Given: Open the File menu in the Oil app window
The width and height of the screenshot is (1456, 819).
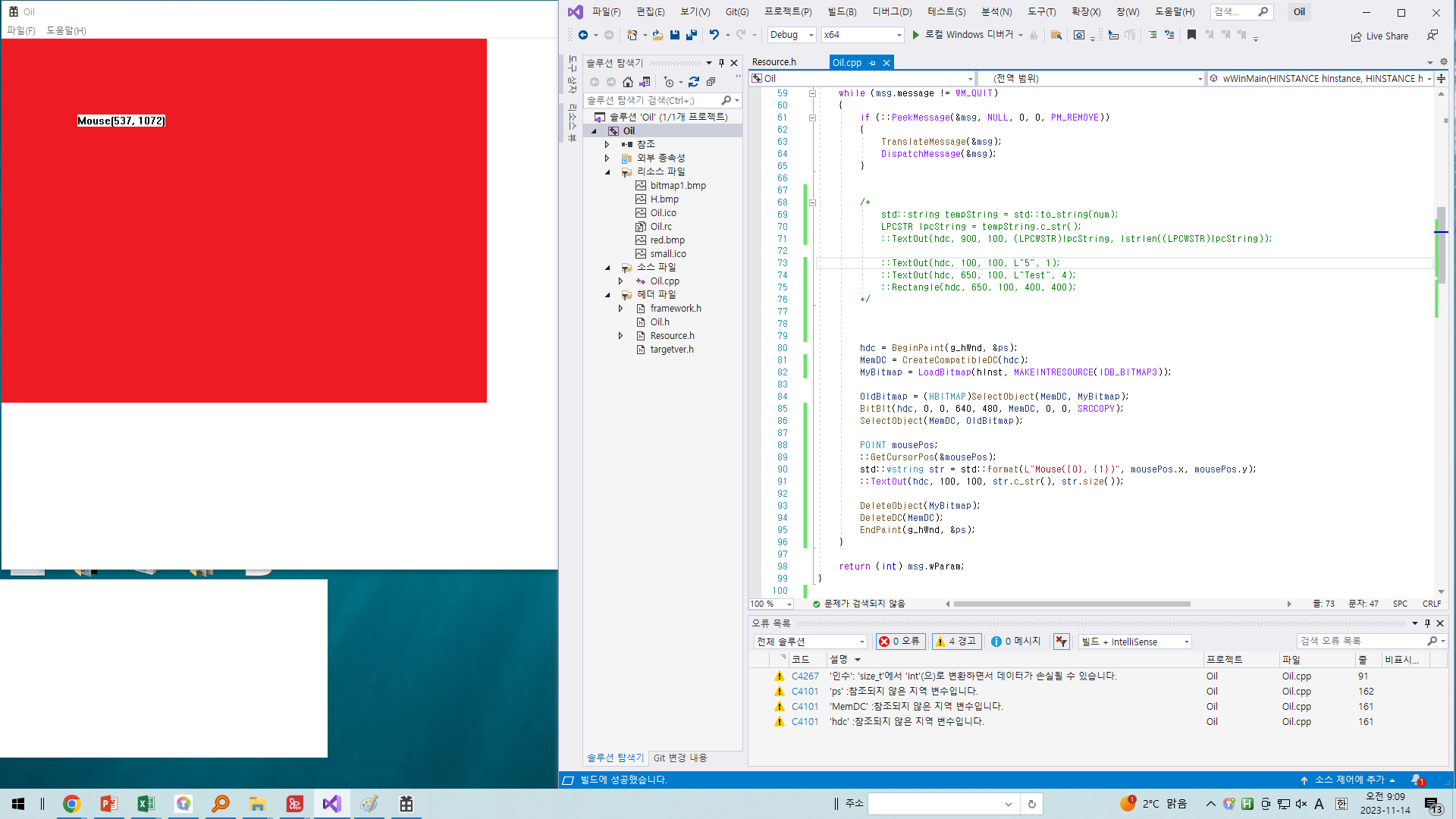Looking at the screenshot, I should tap(21, 30).
